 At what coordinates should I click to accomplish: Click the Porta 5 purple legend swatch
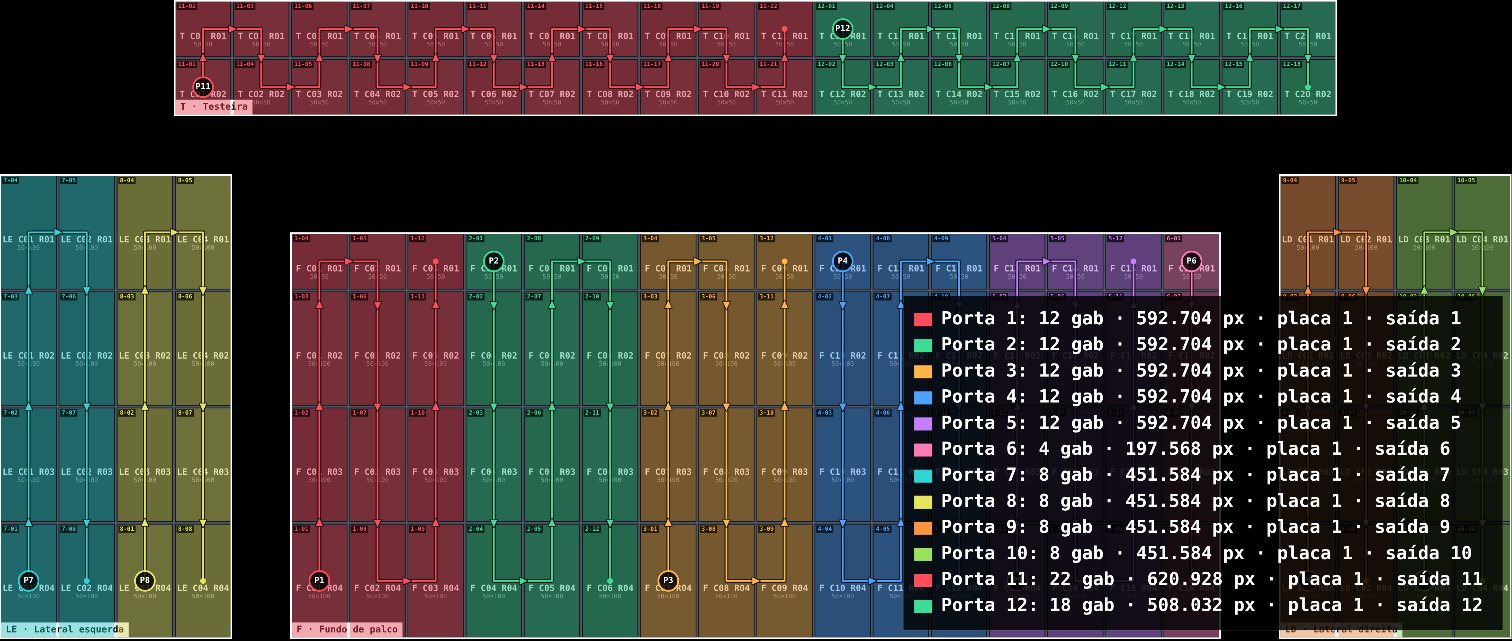click(923, 423)
